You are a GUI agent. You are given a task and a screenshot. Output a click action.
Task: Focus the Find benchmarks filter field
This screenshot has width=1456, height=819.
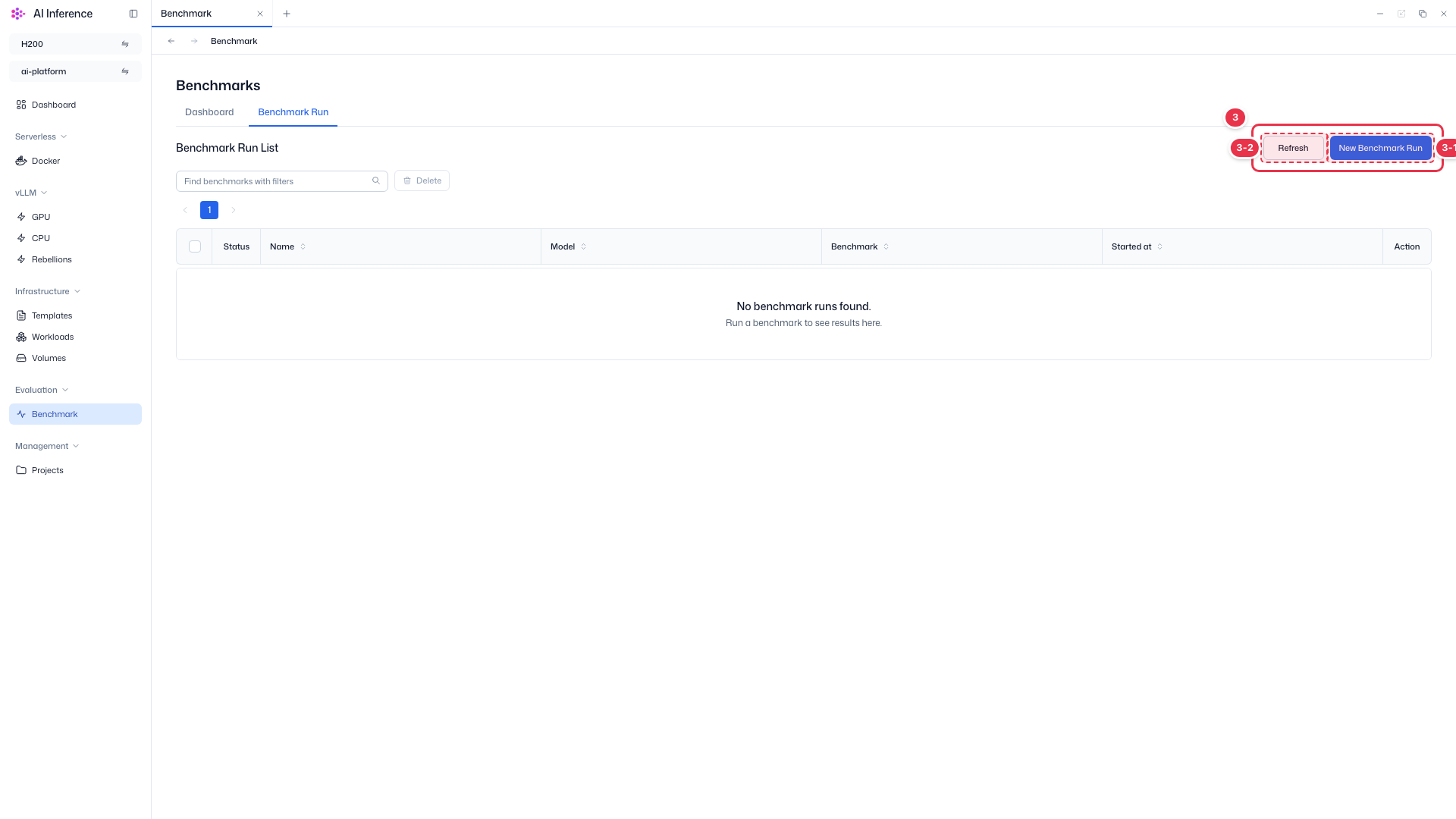click(282, 181)
